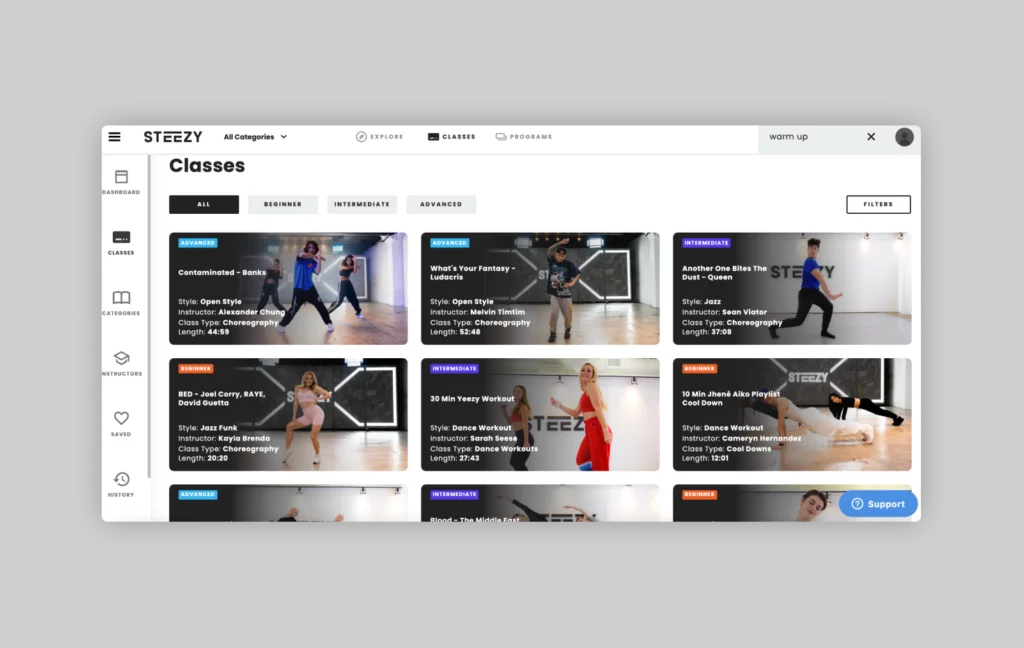Select the All level filter
The height and width of the screenshot is (648, 1024).
pyautogui.click(x=204, y=204)
